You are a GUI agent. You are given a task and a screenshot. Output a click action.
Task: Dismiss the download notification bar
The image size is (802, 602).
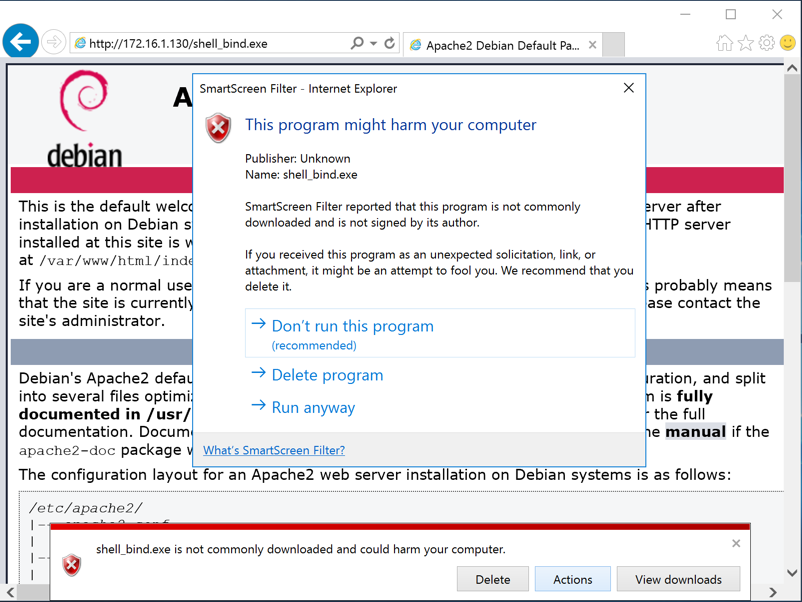pyautogui.click(x=736, y=543)
